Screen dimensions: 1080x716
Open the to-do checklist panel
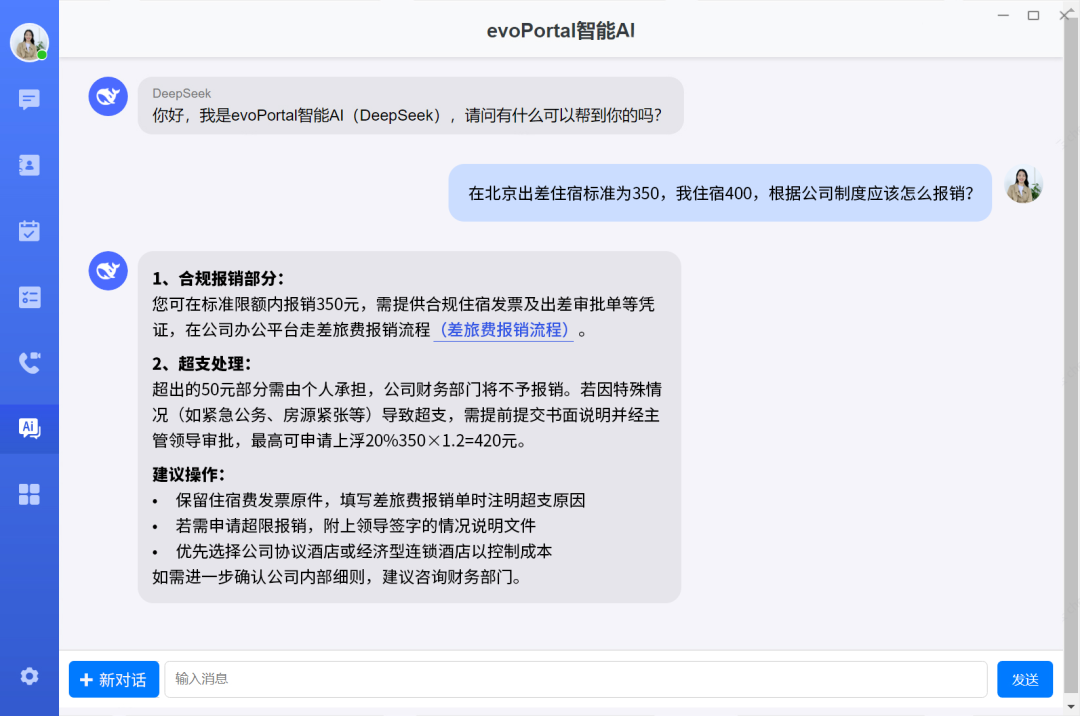coord(29,297)
